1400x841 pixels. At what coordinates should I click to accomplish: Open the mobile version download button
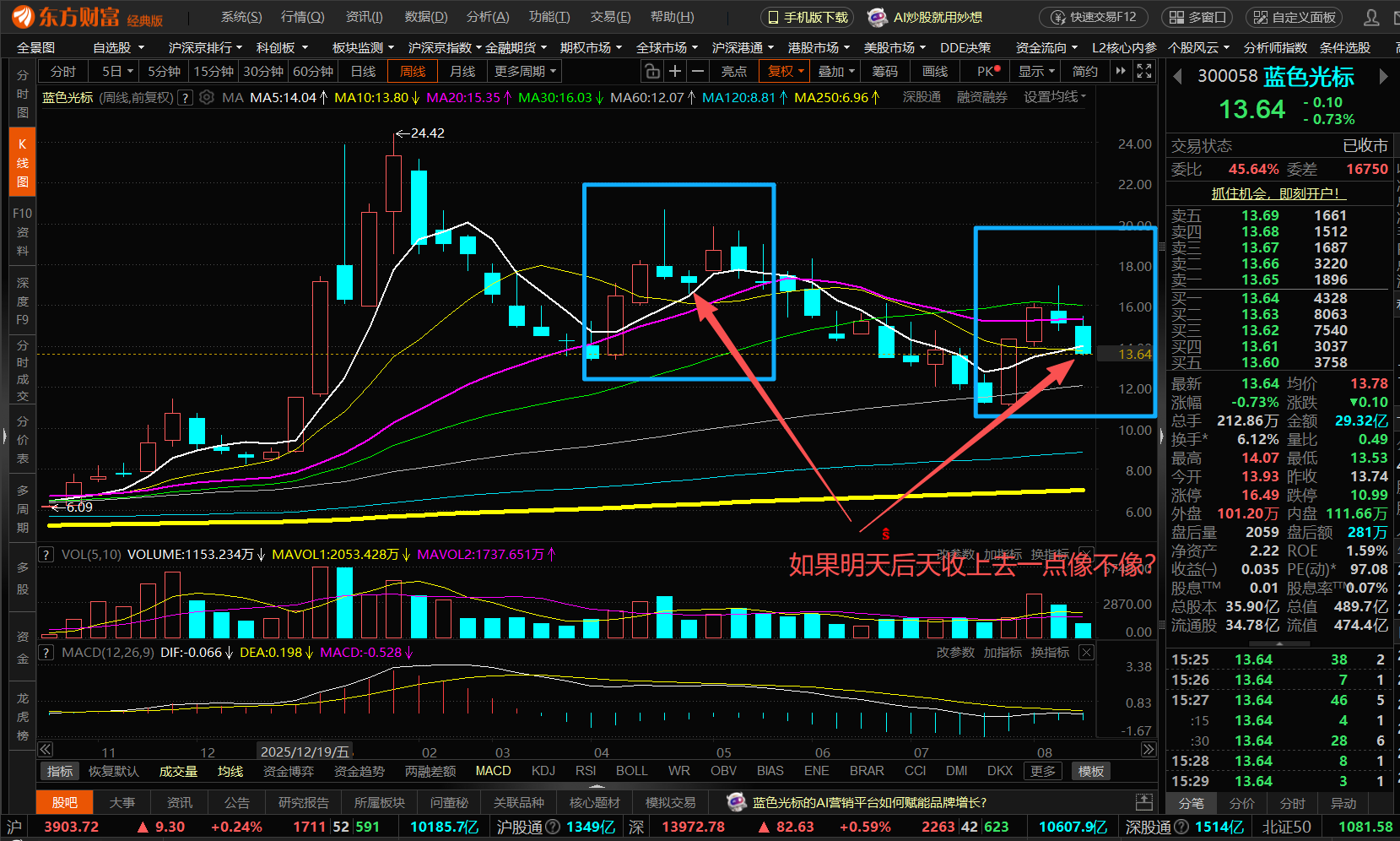[808, 17]
